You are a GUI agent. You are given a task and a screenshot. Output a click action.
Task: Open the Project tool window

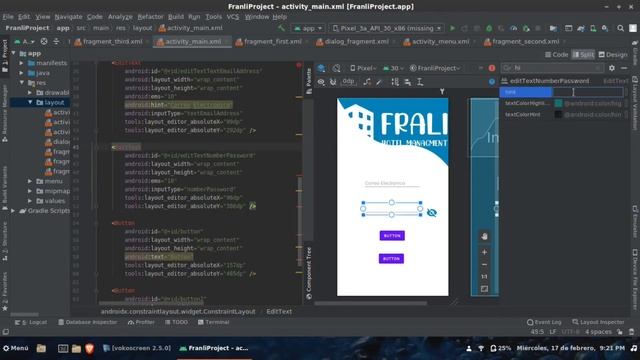point(4,56)
